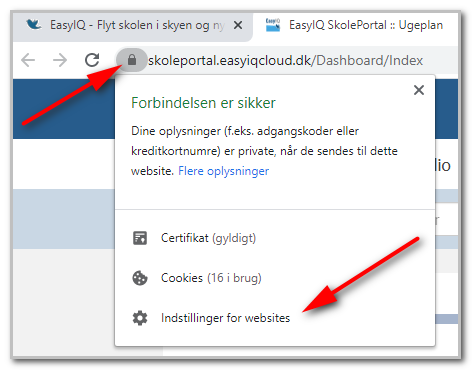Click the EasyIQ favicon on SkolePortal tab

point(273,25)
